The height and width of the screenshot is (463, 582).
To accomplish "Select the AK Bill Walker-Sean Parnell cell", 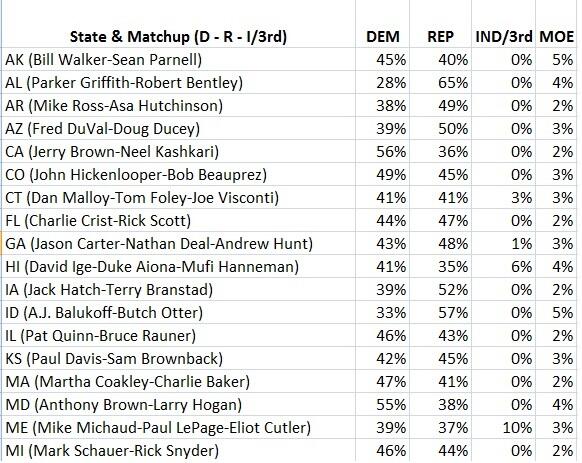I will tap(178, 59).
